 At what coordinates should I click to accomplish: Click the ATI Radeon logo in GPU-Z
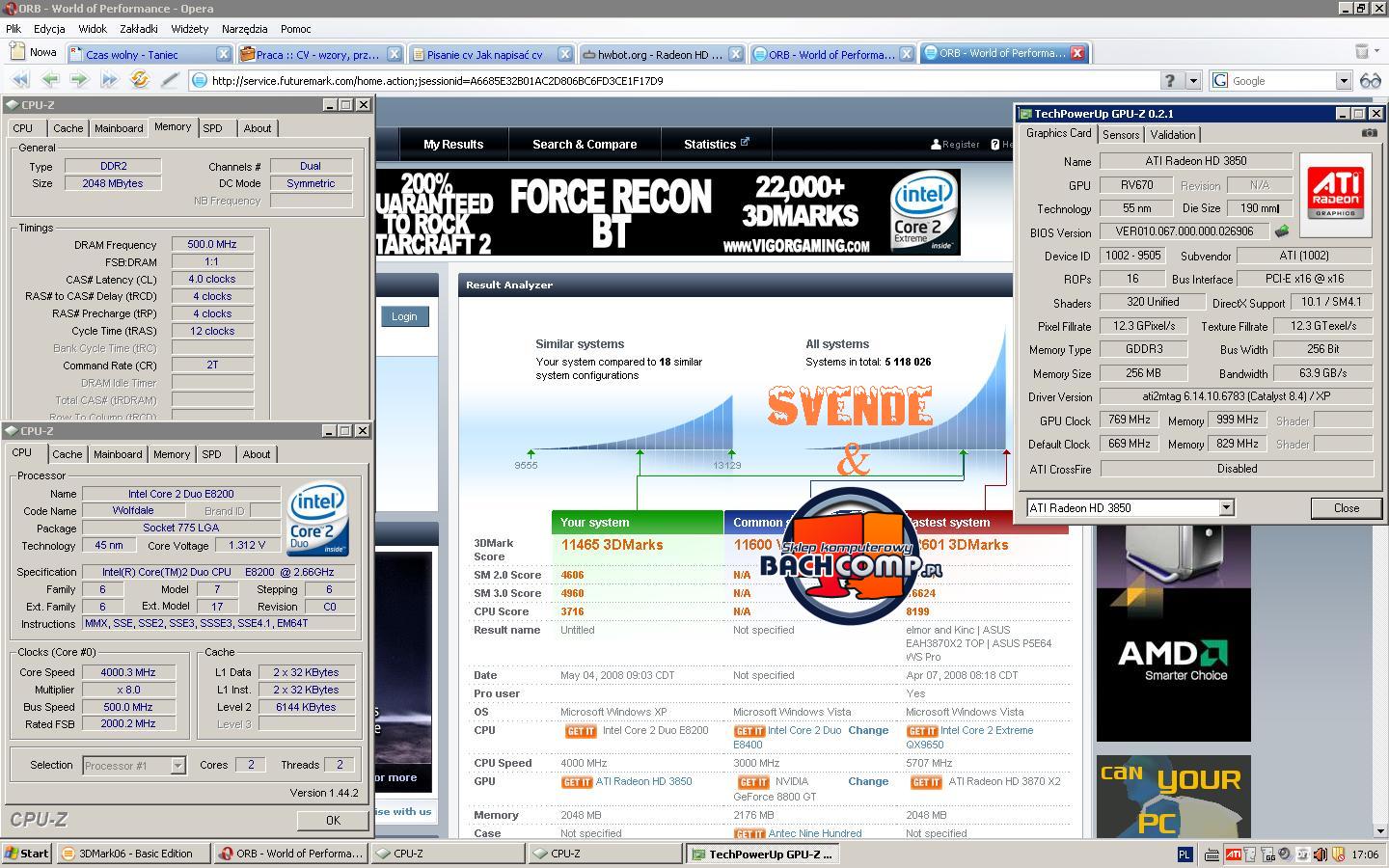(1335, 193)
